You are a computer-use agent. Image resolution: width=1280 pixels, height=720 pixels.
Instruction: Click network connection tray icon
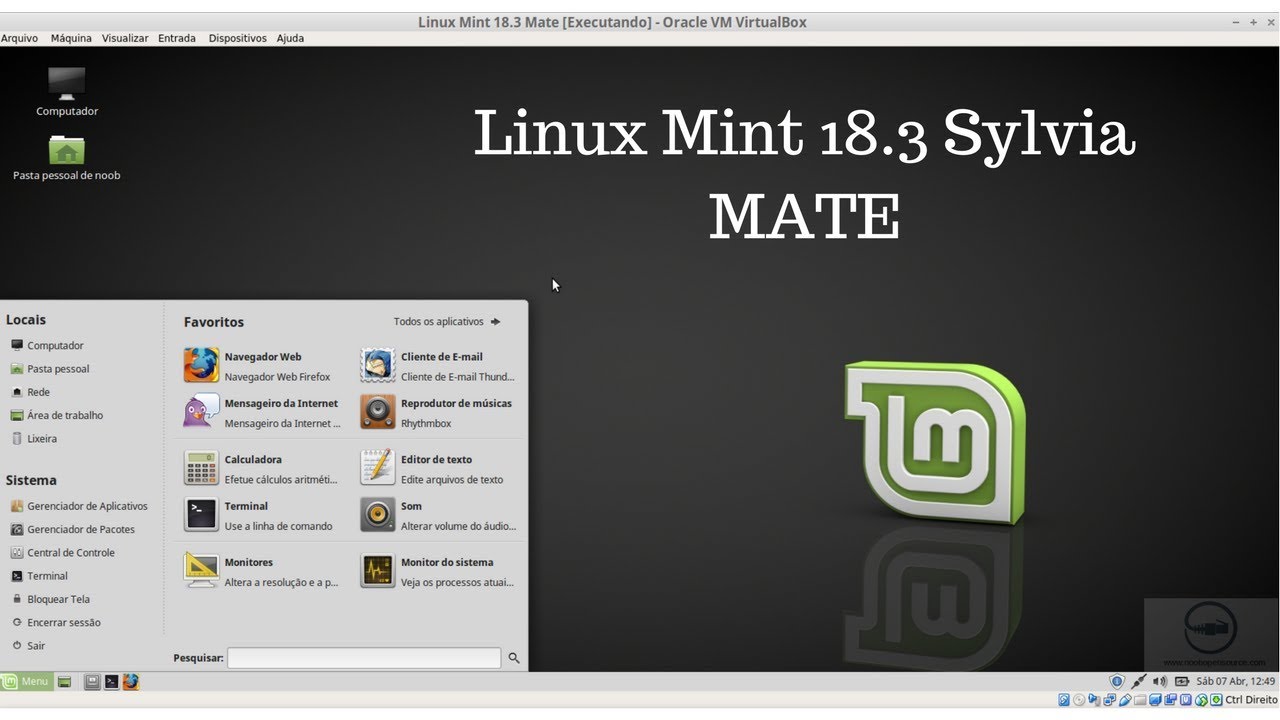1139,681
